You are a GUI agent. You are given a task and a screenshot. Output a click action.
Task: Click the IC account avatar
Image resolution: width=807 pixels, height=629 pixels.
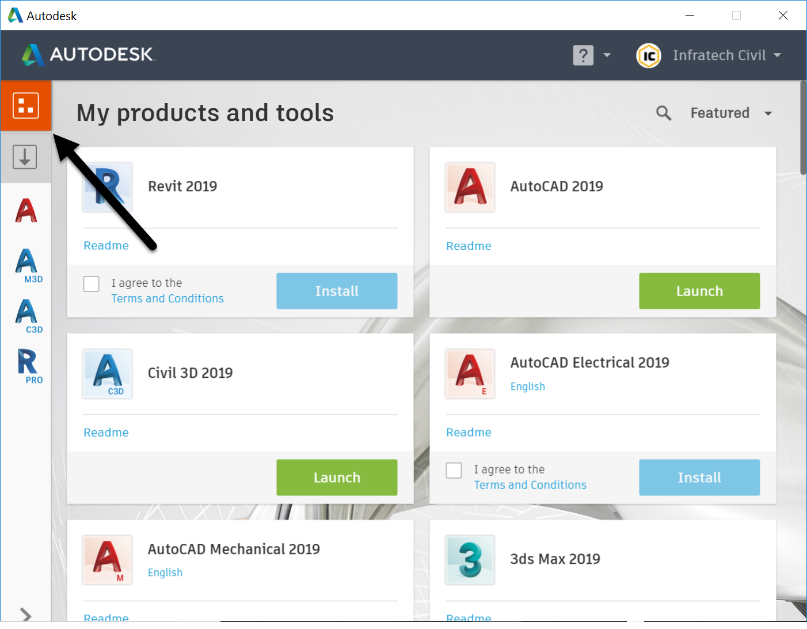648,56
